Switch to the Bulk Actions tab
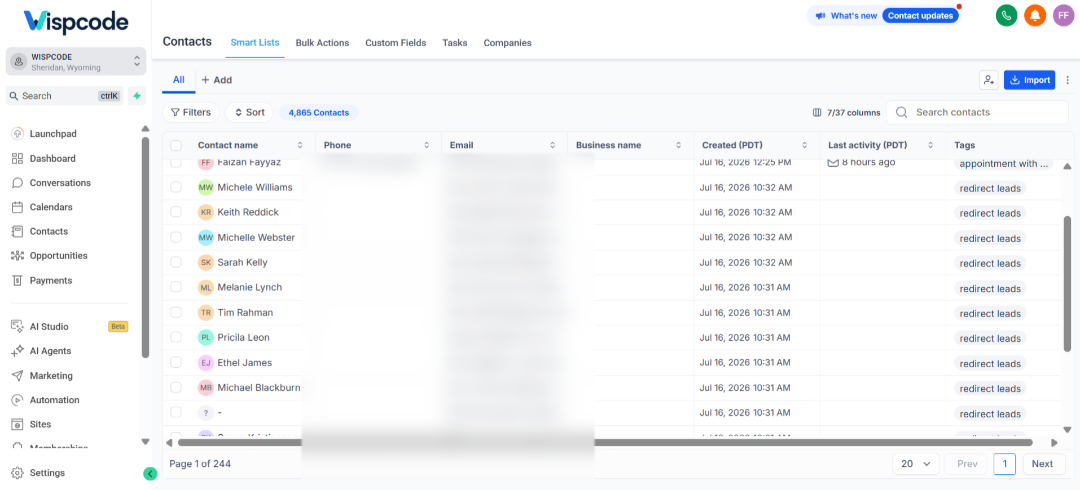The image size is (1080, 490). coord(322,43)
